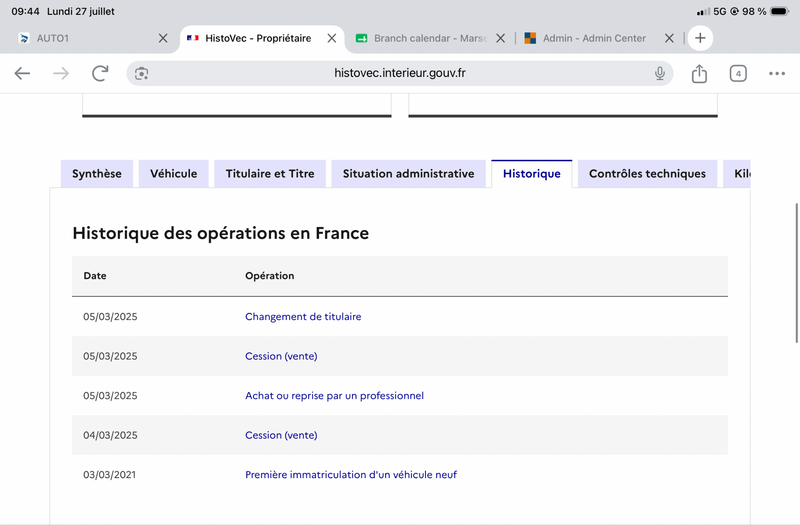Viewport: 800px width, 525px height.
Task: Open the Synthèse tab
Action: [97, 173]
